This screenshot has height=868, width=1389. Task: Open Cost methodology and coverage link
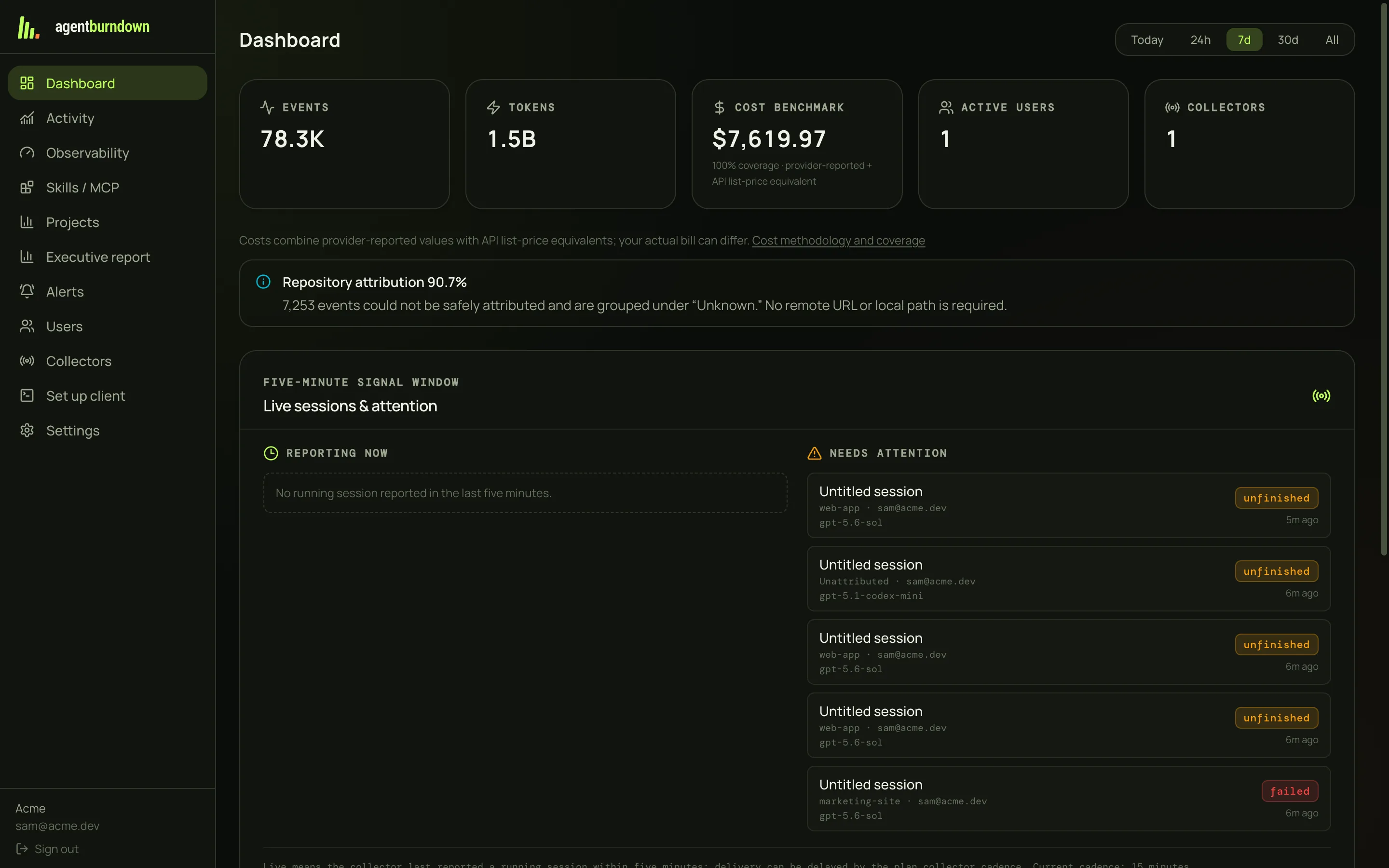838,241
